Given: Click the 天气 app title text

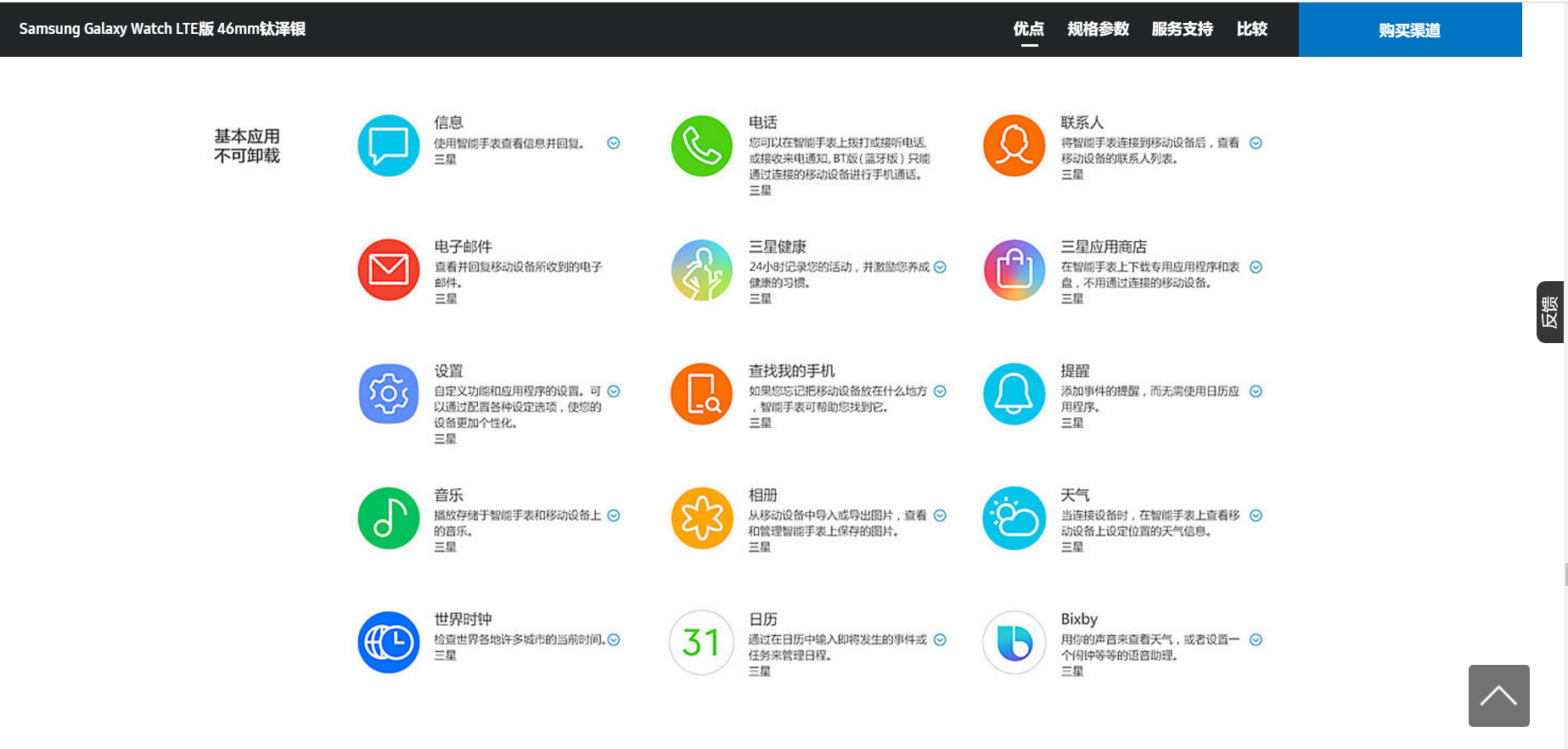Looking at the screenshot, I should point(1075,494).
